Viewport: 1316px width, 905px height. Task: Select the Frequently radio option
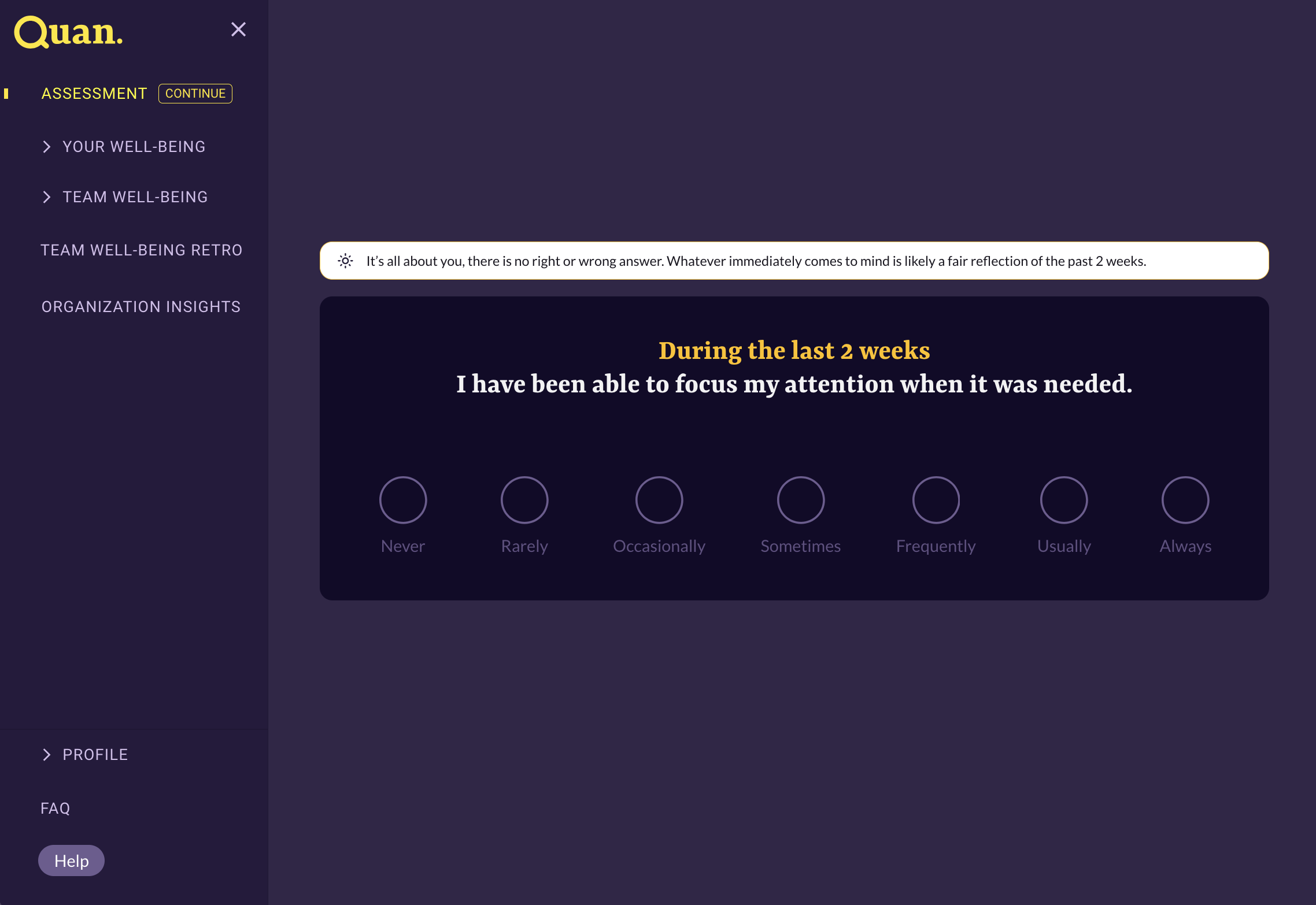(x=936, y=500)
